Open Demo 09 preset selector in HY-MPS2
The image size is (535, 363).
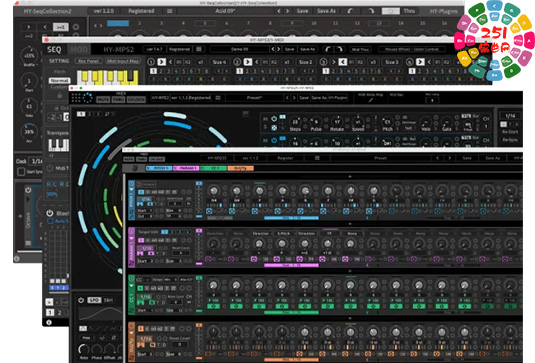(x=240, y=49)
